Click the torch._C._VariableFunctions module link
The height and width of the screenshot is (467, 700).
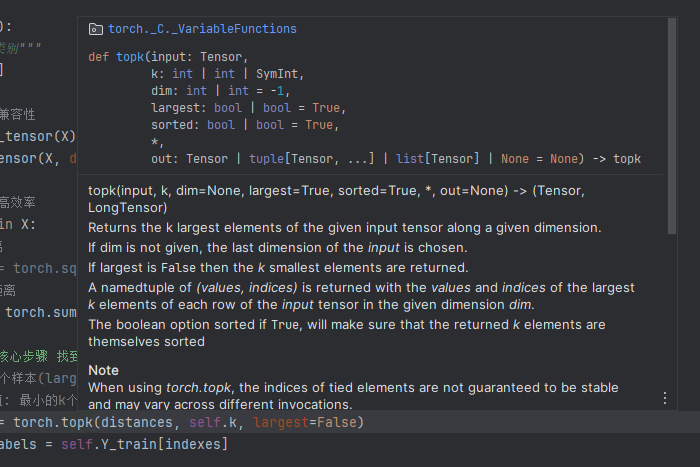point(202,29)
